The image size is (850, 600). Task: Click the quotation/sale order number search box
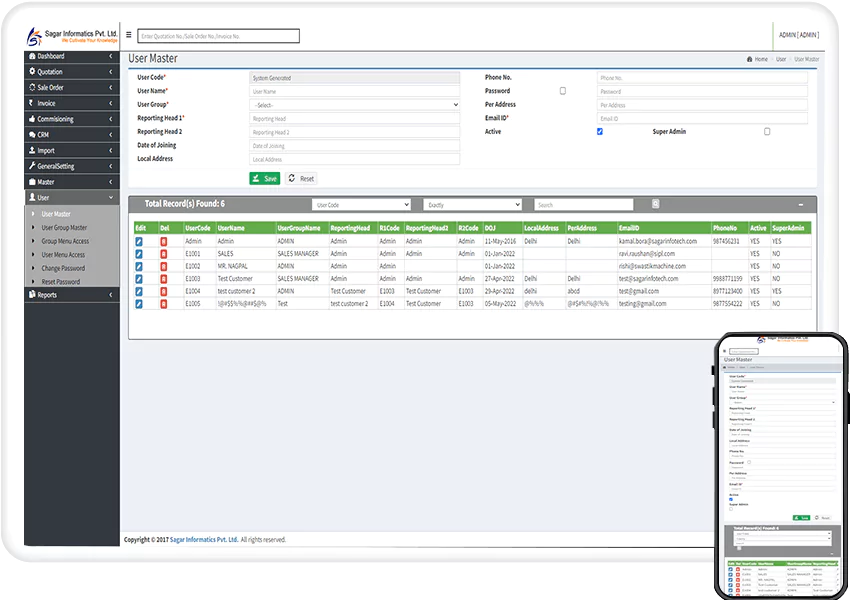tap(218, 36)
